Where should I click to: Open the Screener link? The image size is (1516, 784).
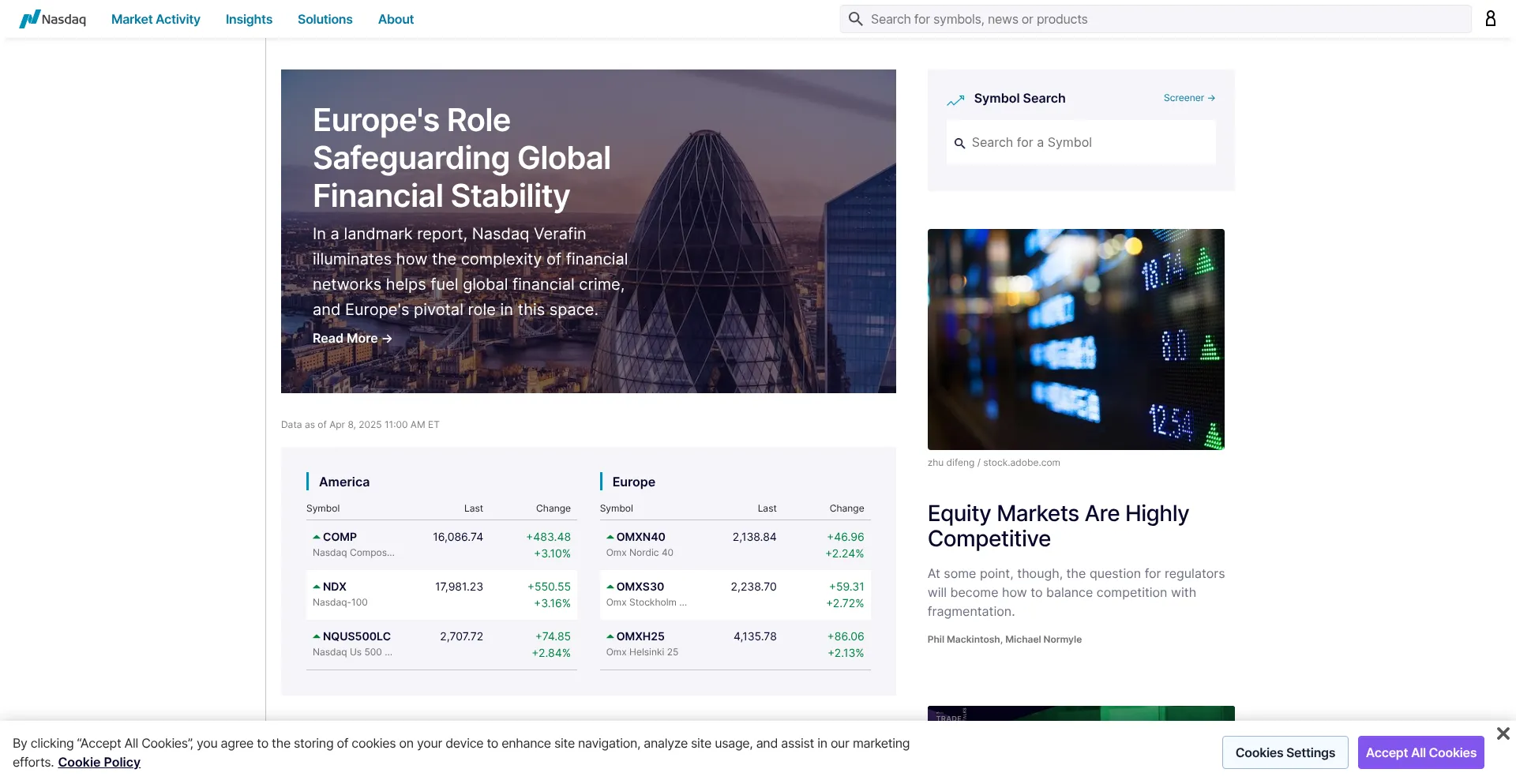click(x=1189, y=98)
